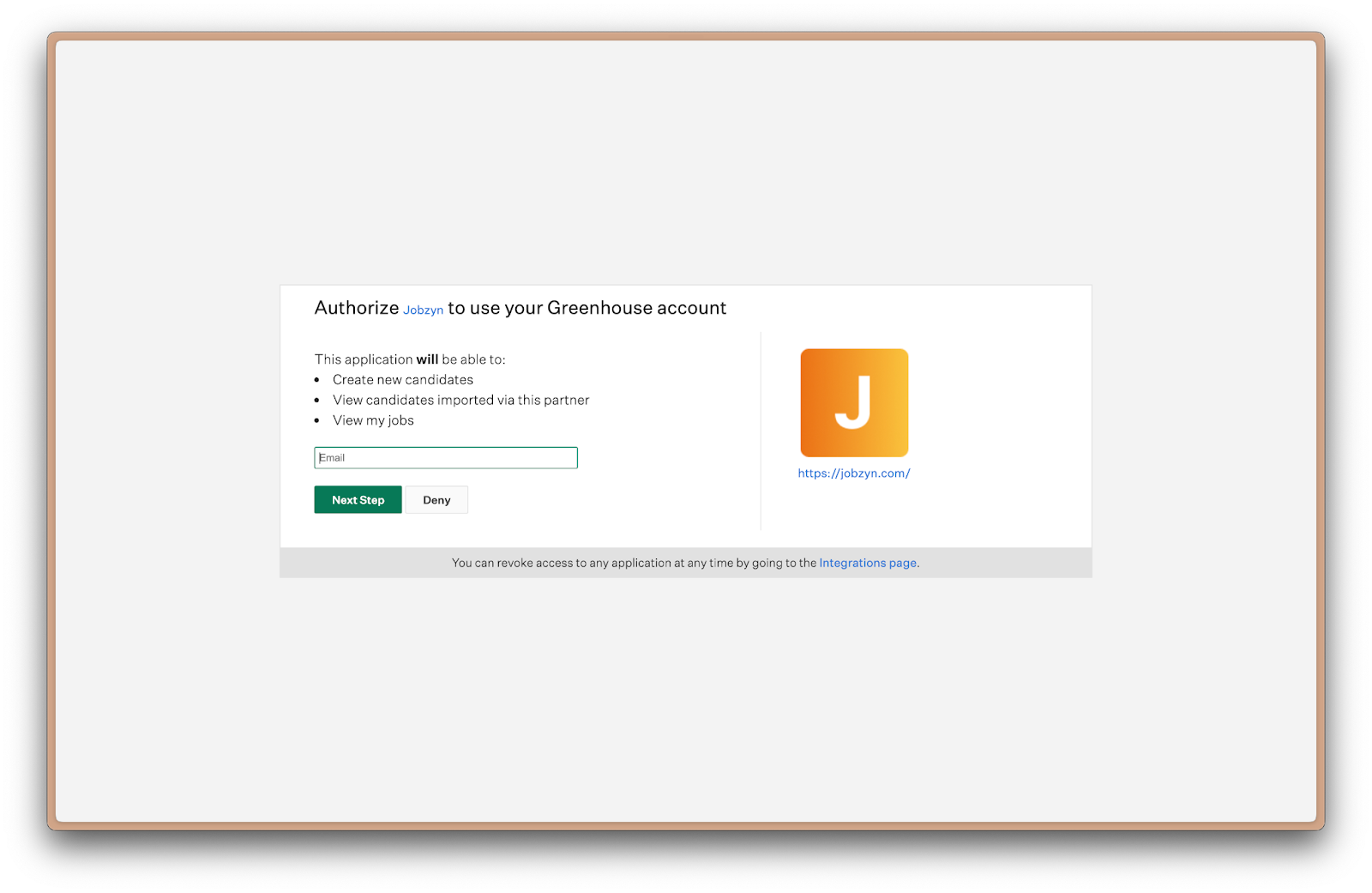Open the Jobzyn link in the heading

point(423,310)
